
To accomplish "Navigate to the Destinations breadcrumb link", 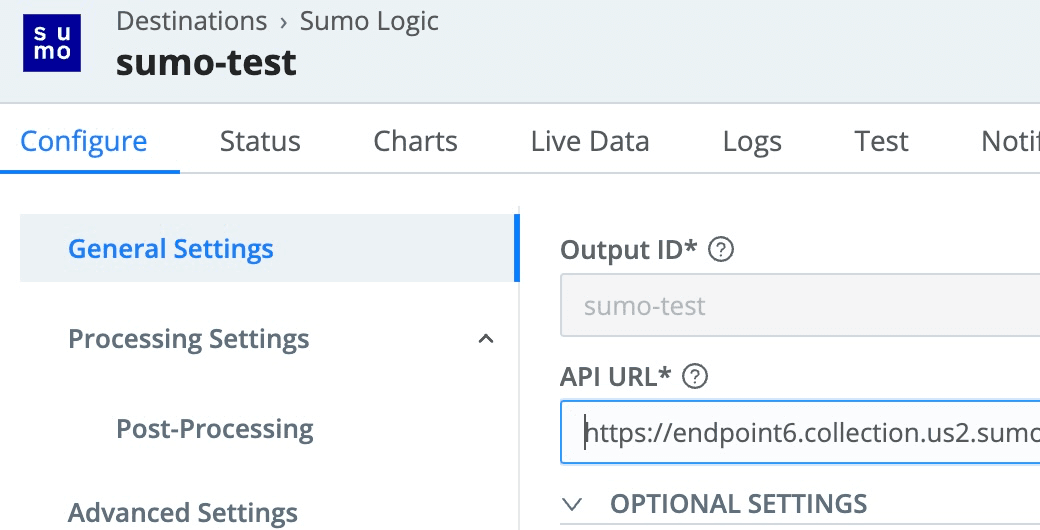I will click(191, 20).
